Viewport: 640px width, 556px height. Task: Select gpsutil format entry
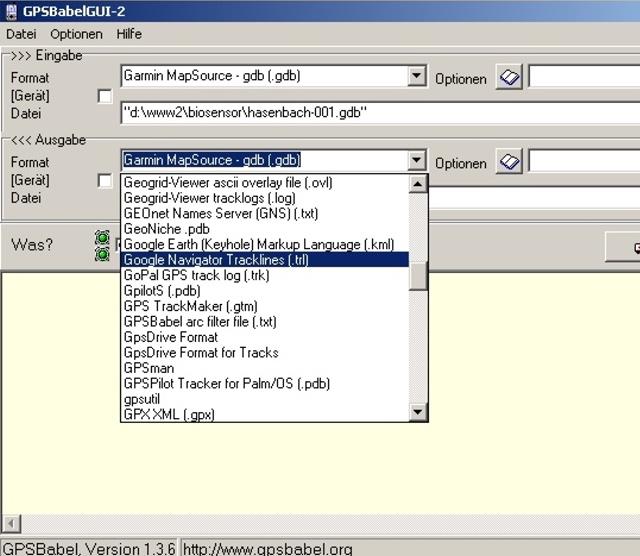[x=265, y=399]
